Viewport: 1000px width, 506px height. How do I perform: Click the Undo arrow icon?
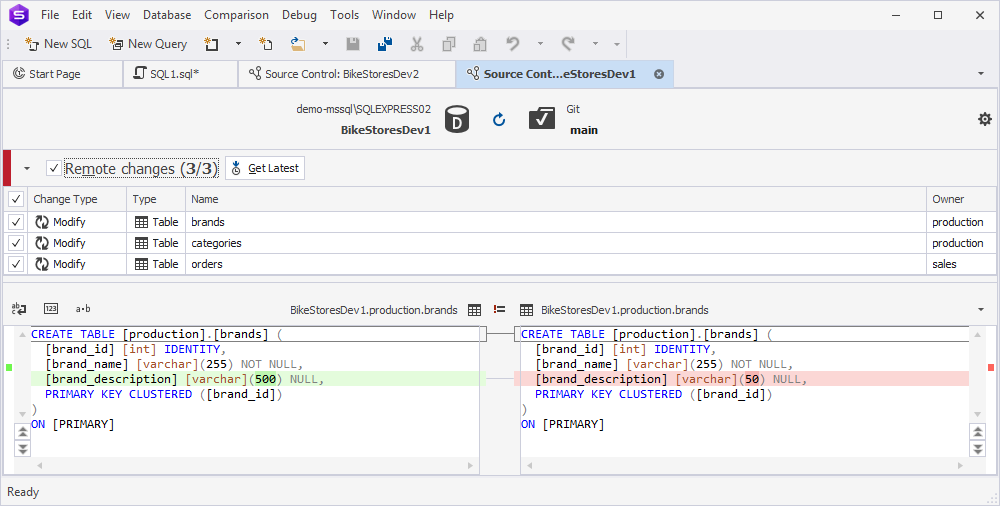(512, 44)
